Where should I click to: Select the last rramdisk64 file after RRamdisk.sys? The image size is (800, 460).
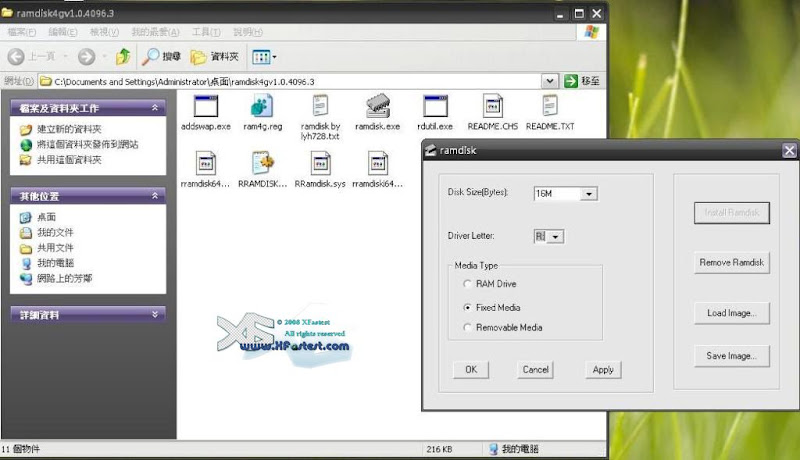tap(378, 164)
